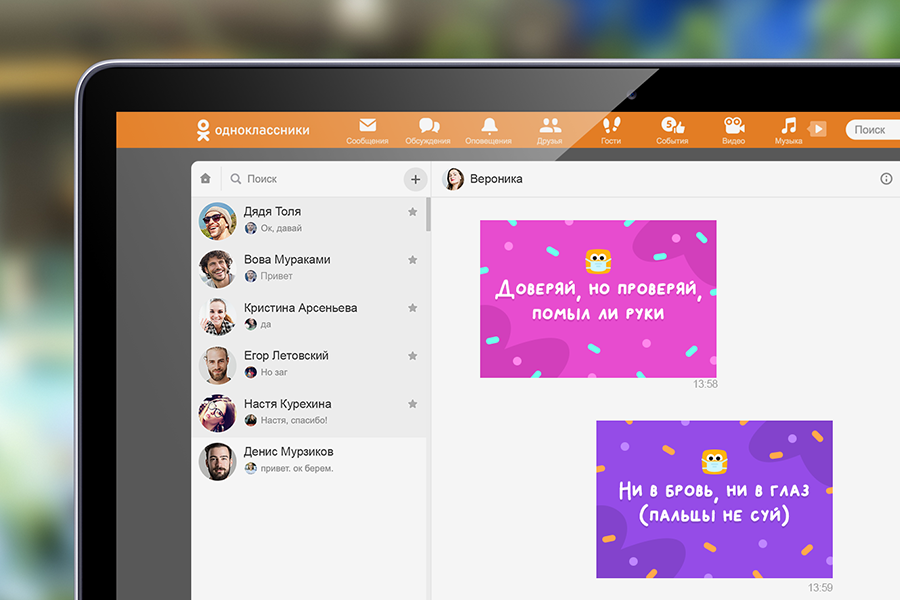
Task: Click the Музыка label in navbar
Action: pos(789,141)
